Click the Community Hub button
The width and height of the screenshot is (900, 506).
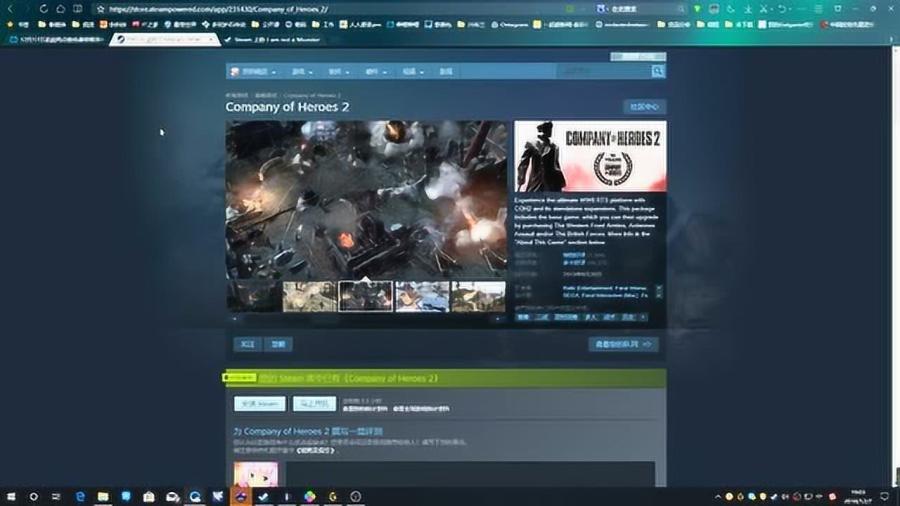[644, 107]
